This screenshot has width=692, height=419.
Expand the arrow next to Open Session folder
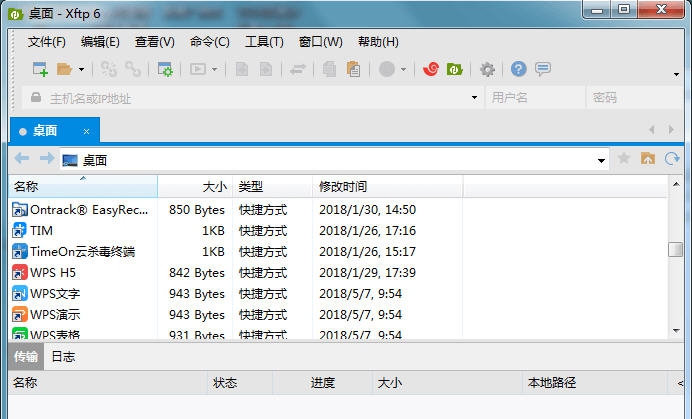pos(81,70)
